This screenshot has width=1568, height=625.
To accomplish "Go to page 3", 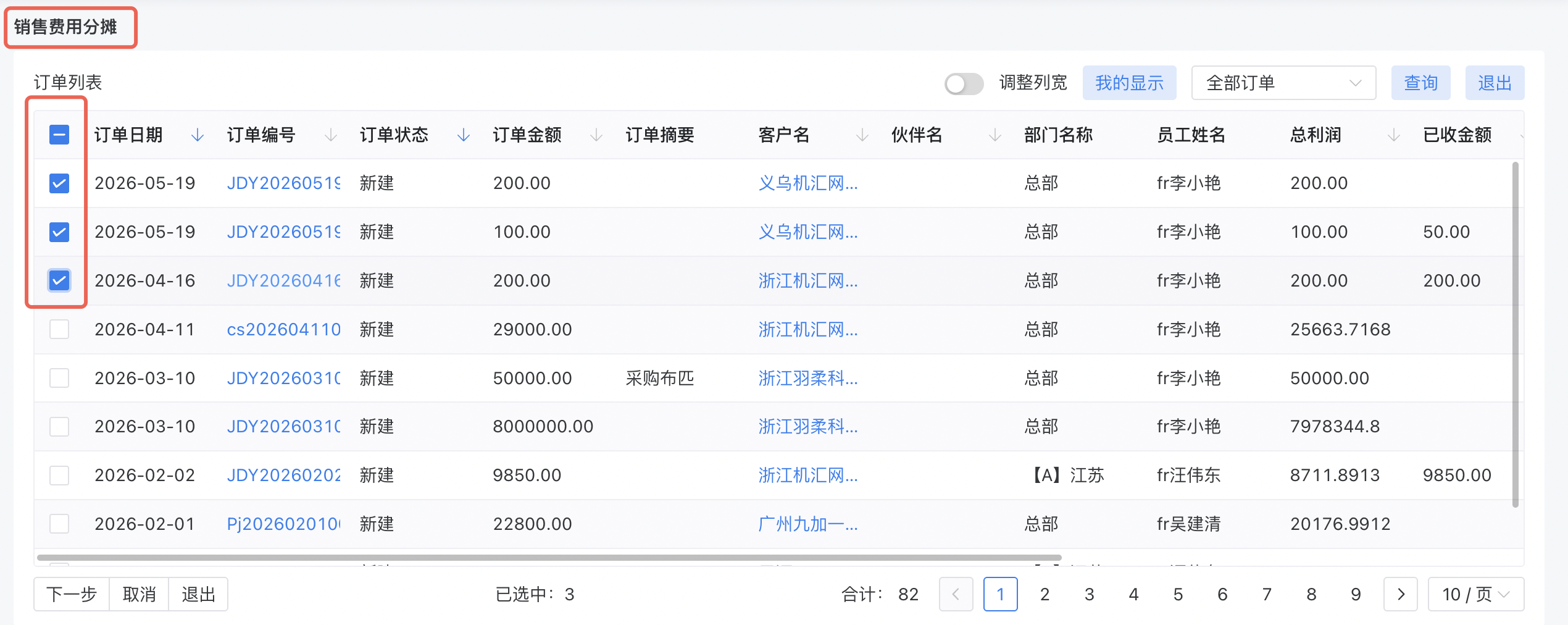I will click(x=1089, y=594).
